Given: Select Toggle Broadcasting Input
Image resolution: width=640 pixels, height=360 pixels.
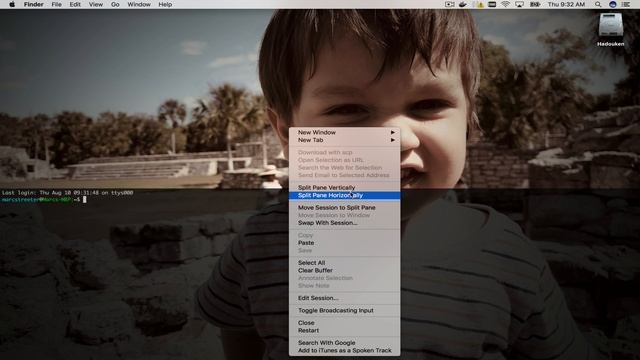Looking at the screenshot, I should 344,310.
